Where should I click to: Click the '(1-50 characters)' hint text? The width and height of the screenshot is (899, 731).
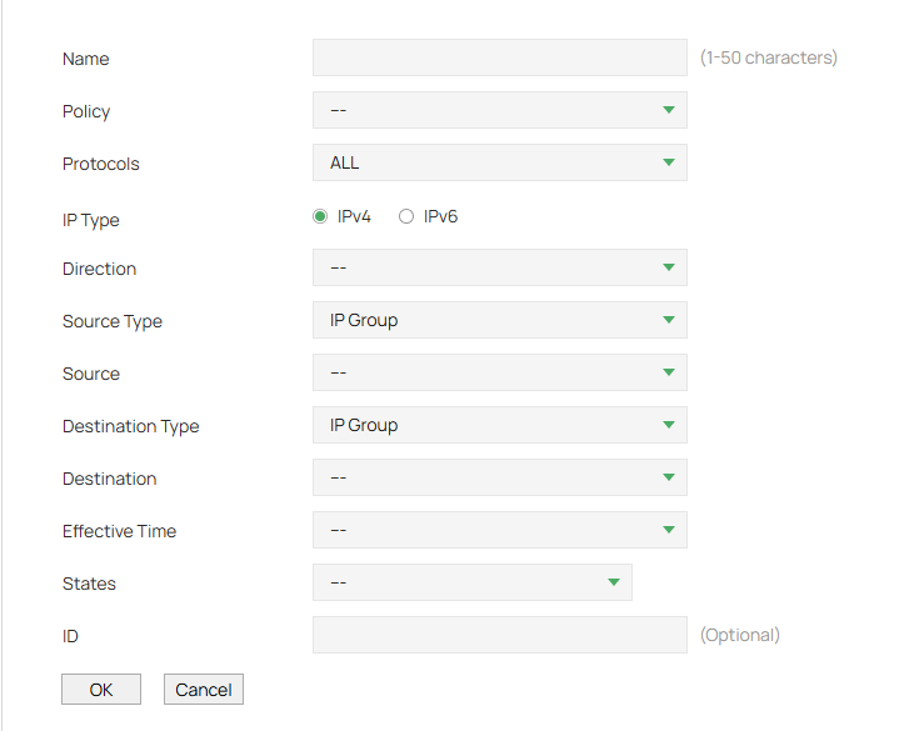[x=768, y=57]
